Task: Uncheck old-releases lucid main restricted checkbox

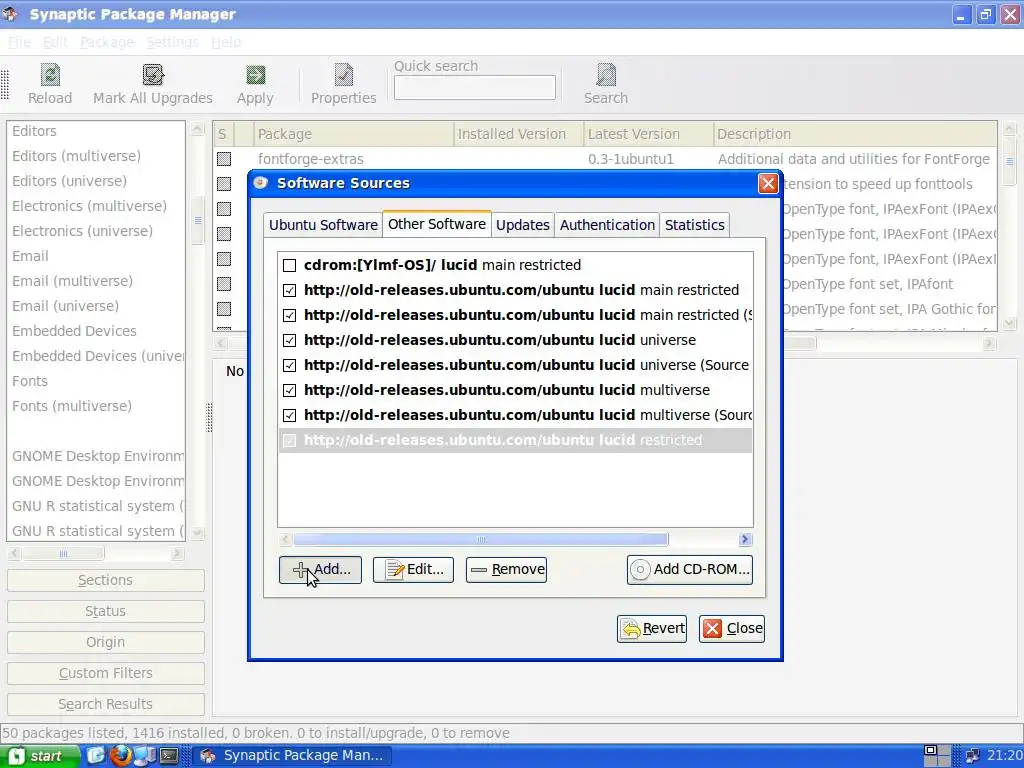Action: [x=289, y=290]
